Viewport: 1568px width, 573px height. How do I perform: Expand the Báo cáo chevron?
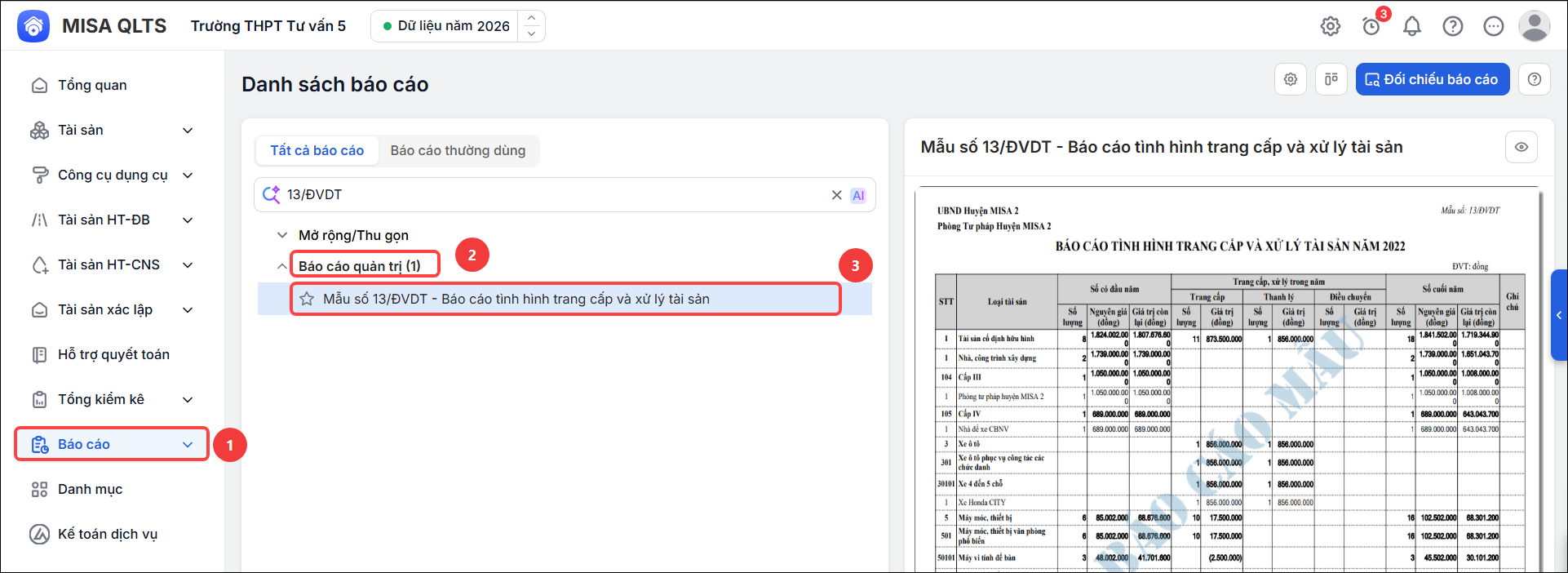(188, 445)
